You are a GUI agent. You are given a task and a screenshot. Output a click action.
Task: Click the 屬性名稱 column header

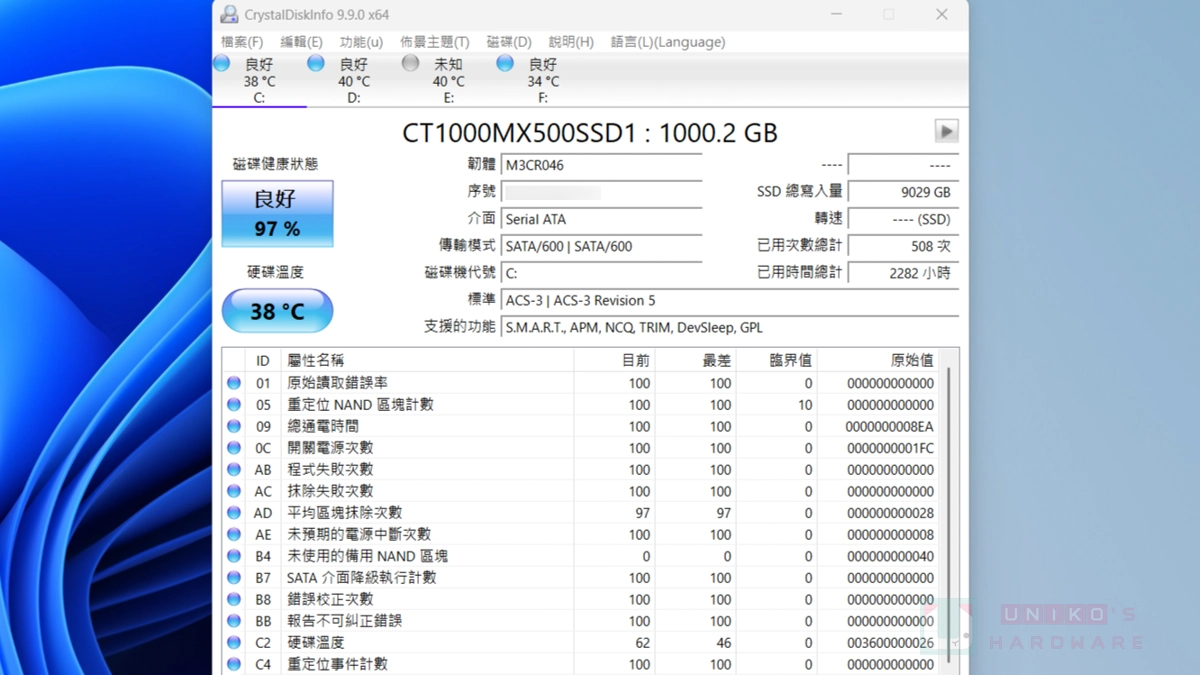(428, 360)
